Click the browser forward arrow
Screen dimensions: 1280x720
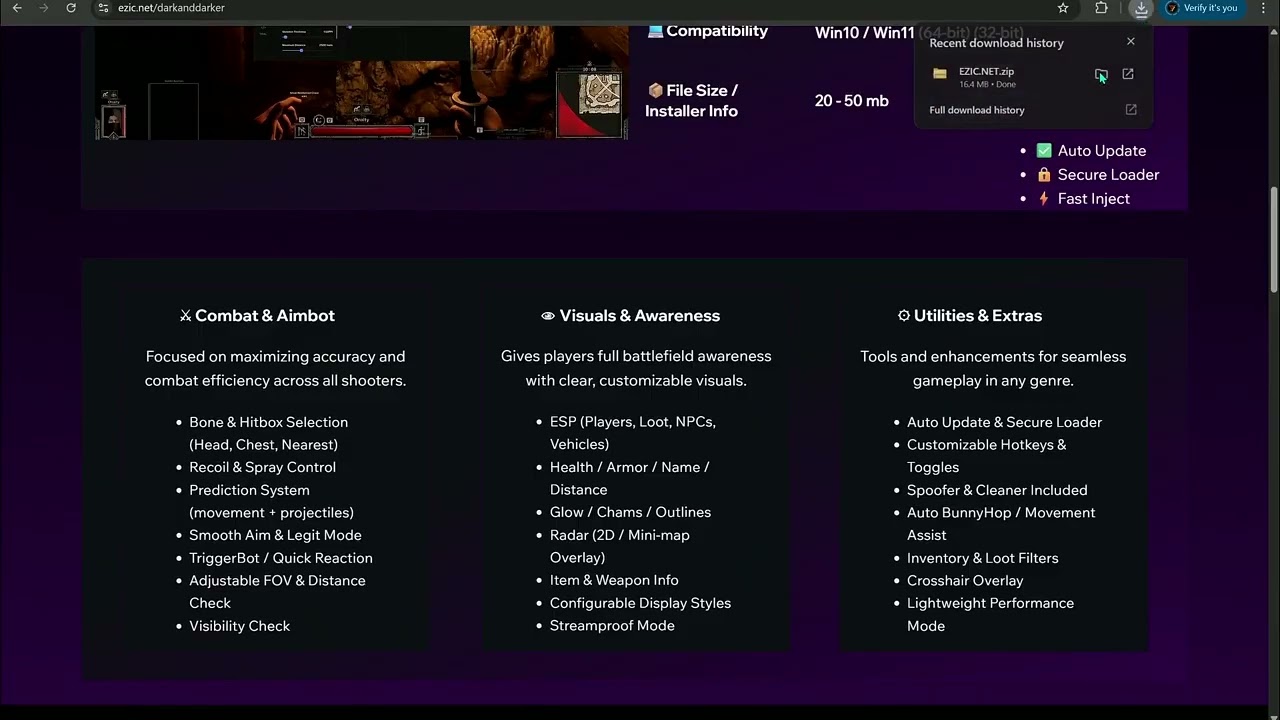click(44, 8)
